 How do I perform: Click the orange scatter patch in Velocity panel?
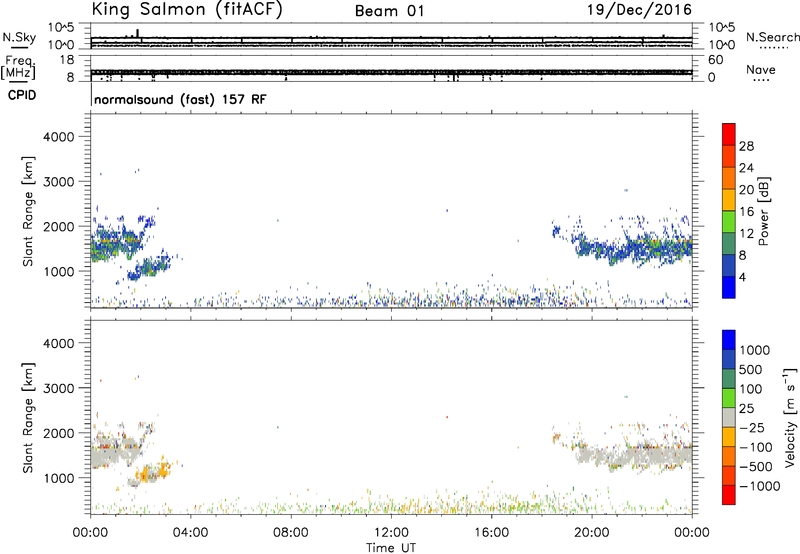(x=152, y=472)
